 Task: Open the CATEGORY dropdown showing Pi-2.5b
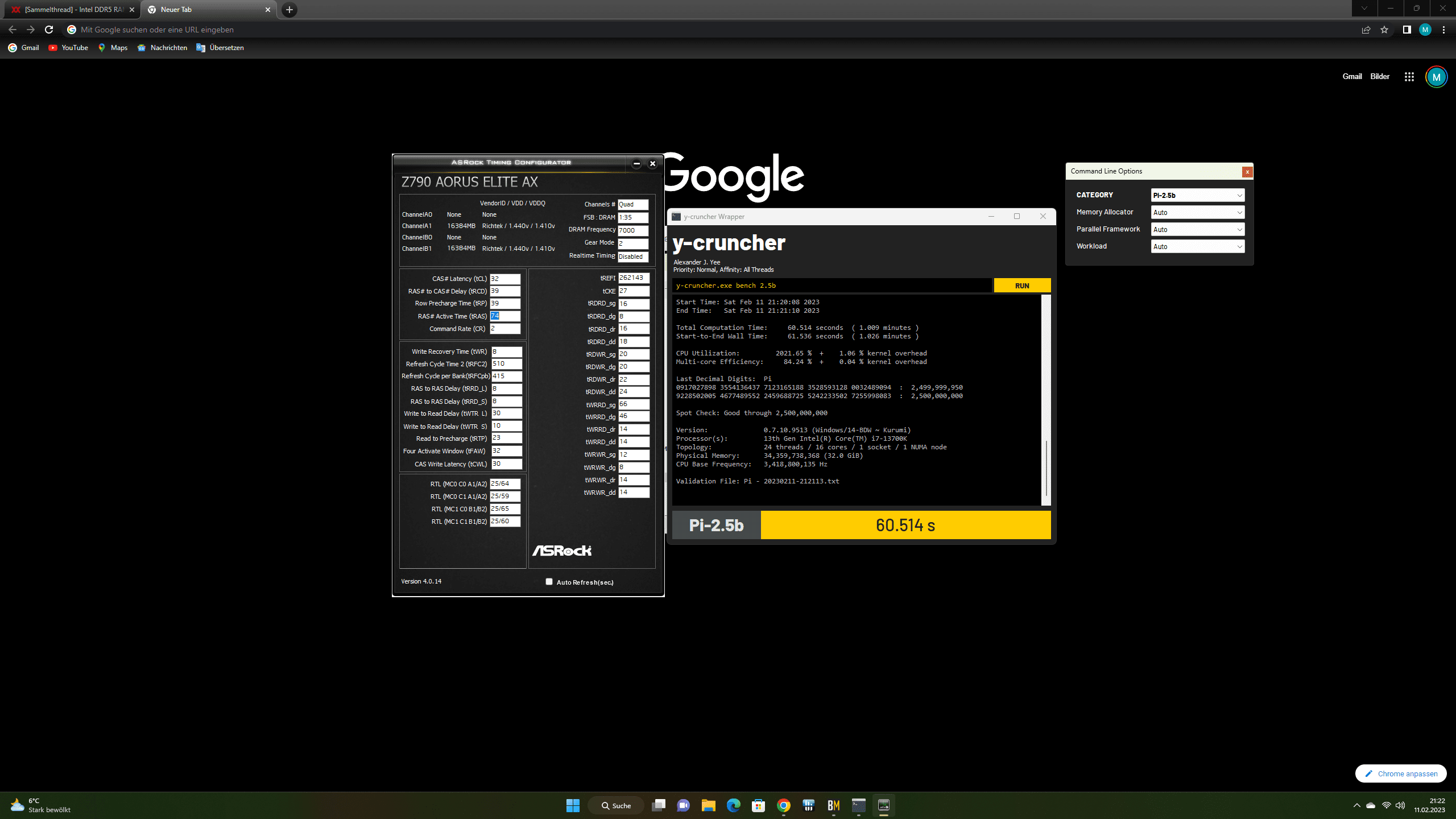(x=1198, y=195)
